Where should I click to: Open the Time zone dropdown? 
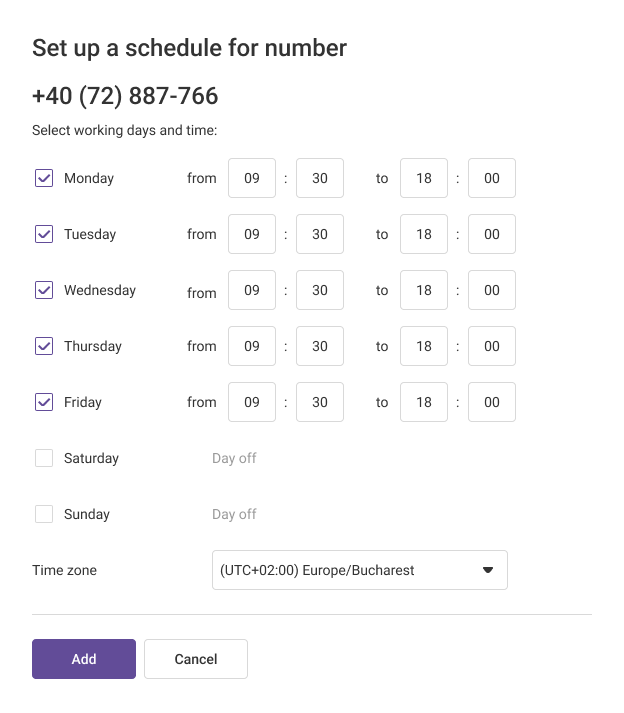pos(359,570)
